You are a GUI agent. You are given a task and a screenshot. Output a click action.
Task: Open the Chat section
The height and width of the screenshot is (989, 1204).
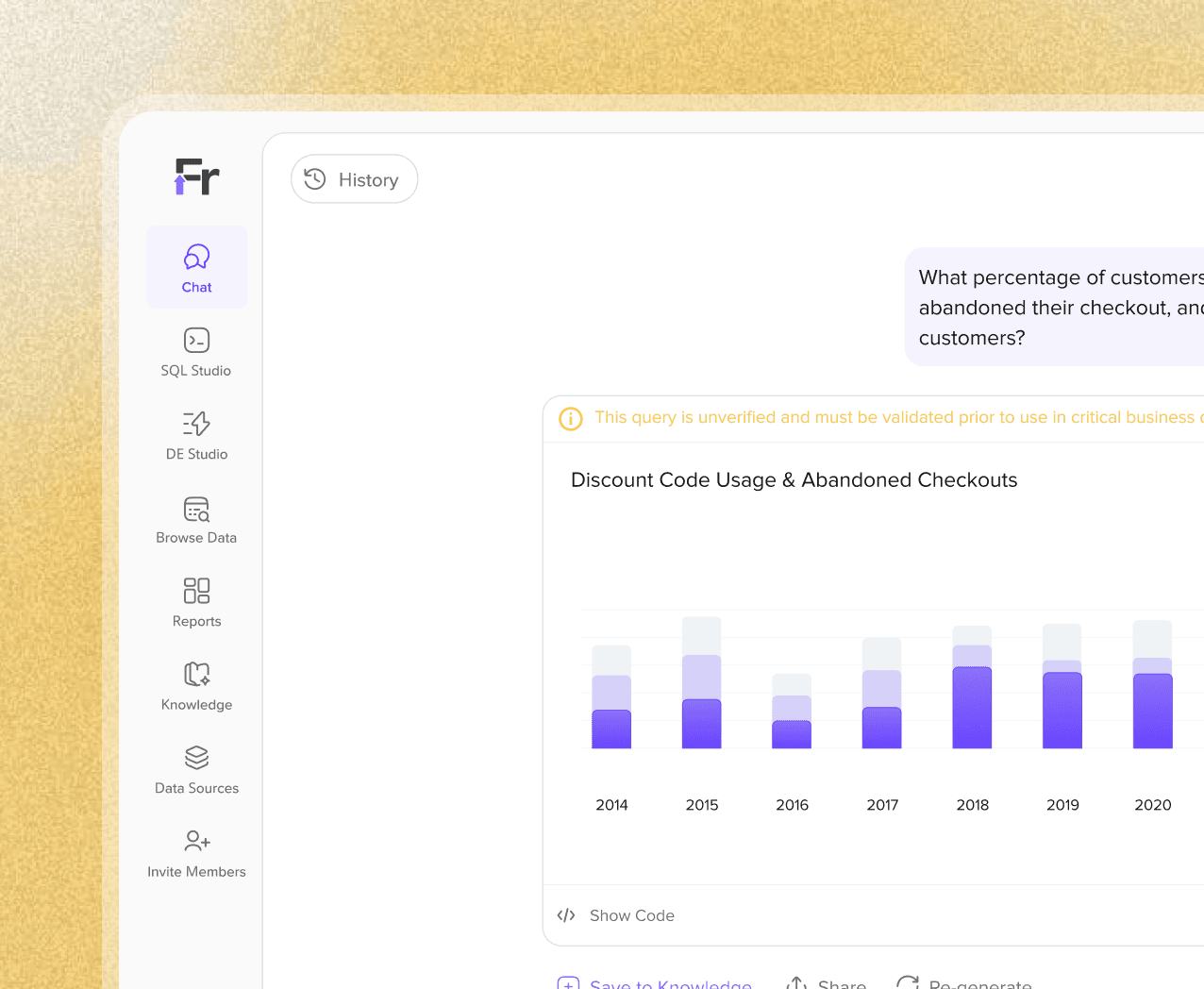pyautogui.click(x=196, y=267)
